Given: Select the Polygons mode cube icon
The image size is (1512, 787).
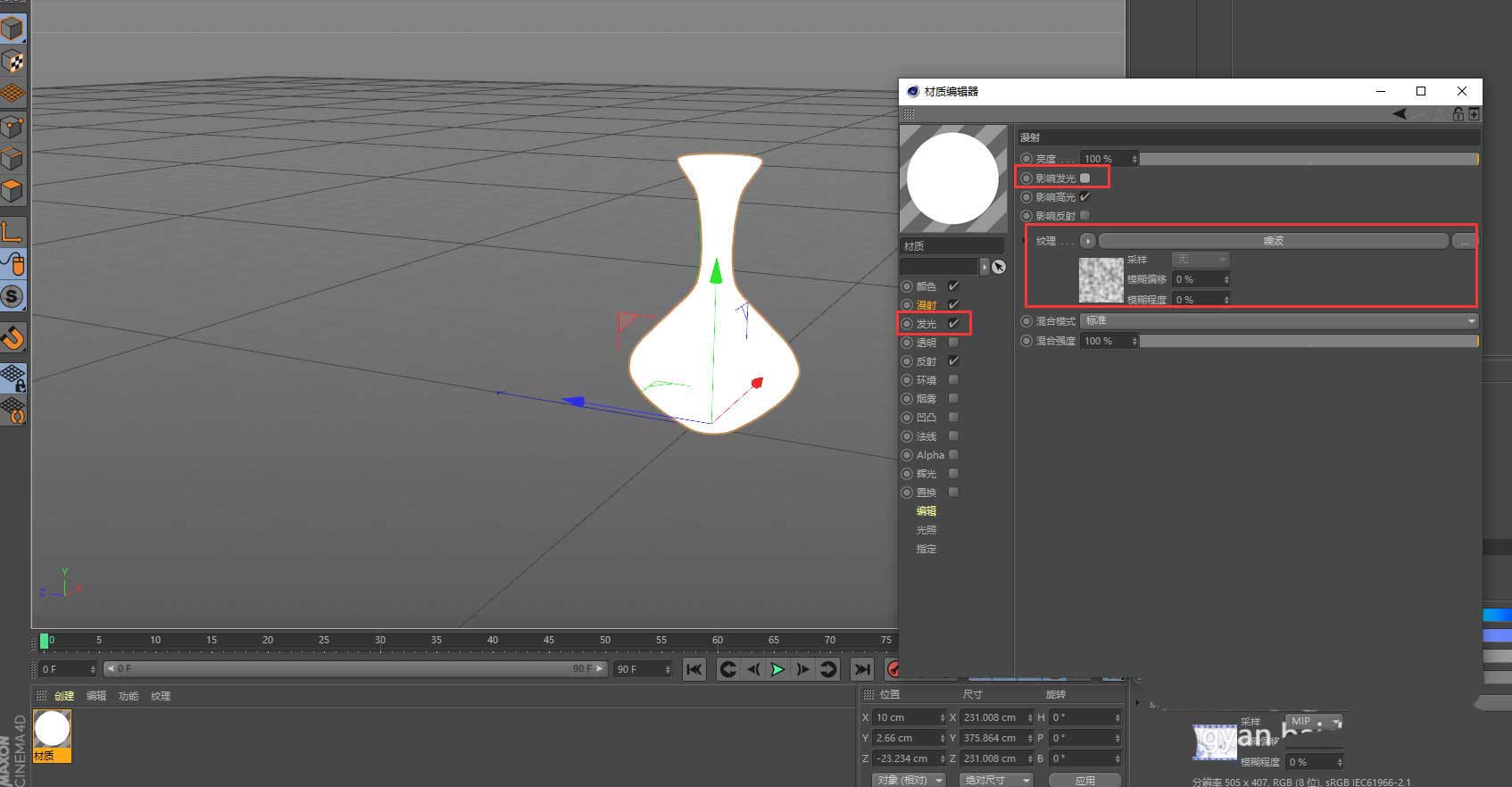Looking at the screenshot, I should (12, 191).
